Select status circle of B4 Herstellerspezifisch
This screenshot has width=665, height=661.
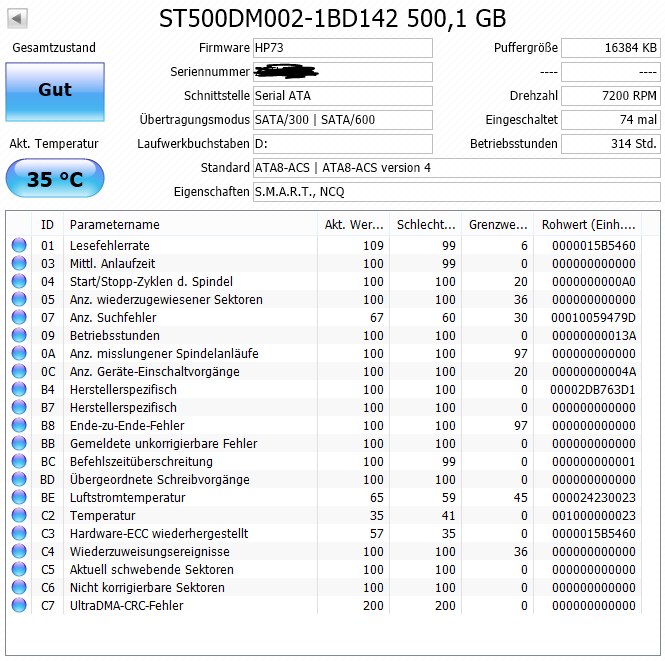click(x=19, y=389)
